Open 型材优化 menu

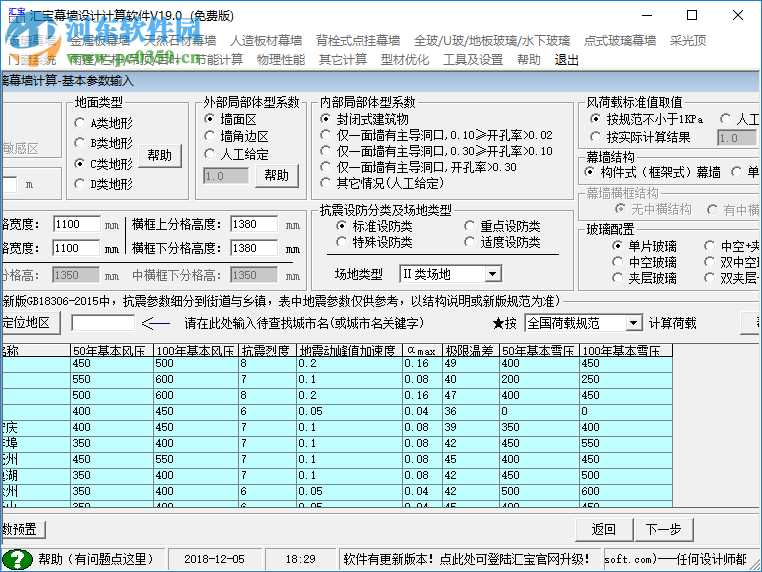point(405,59)
